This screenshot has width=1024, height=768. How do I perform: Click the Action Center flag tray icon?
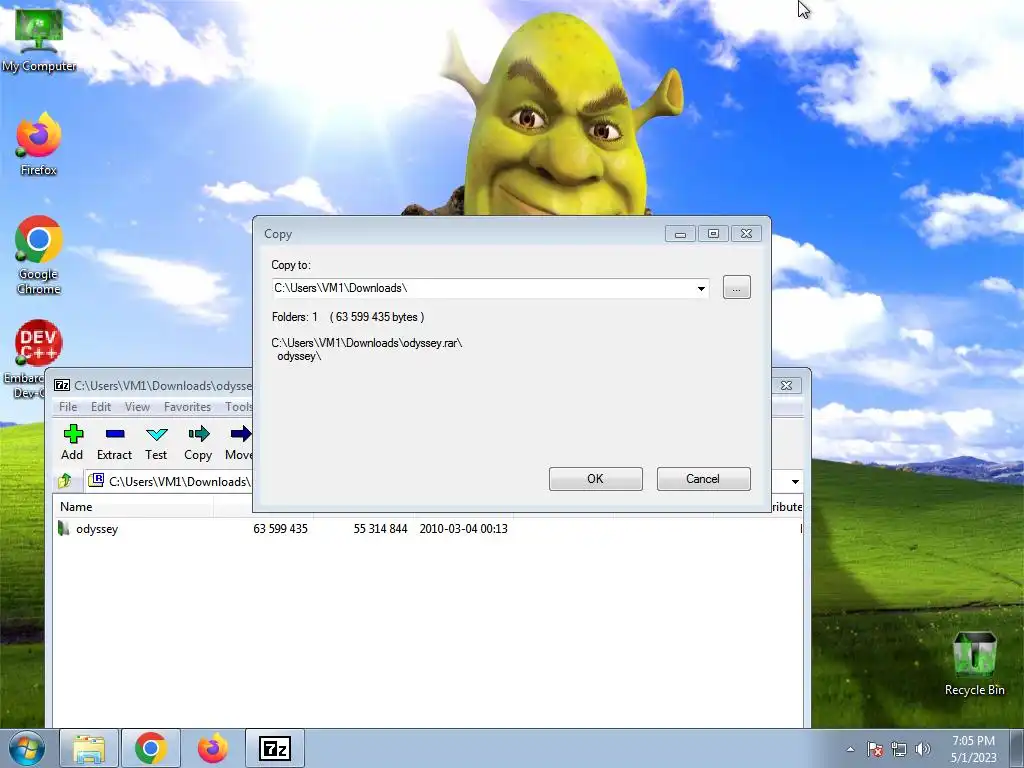[874, 749]
